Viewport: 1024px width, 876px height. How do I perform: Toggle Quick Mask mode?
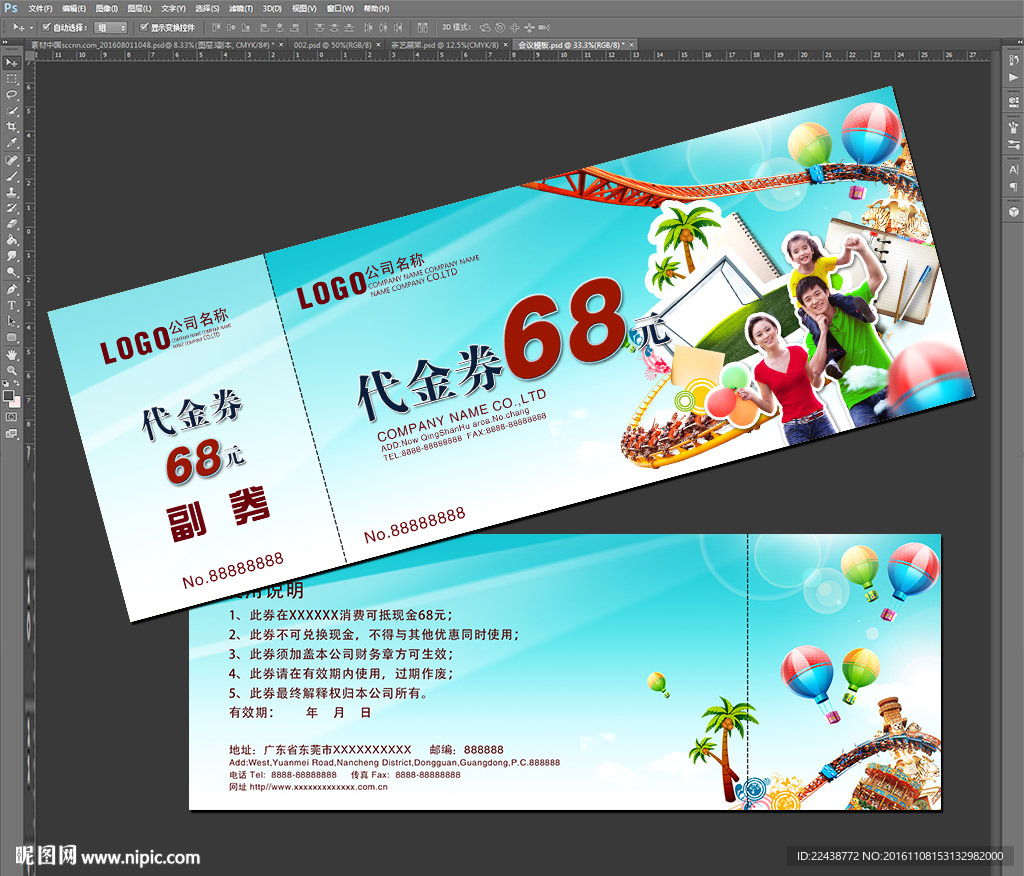[12, 417]
